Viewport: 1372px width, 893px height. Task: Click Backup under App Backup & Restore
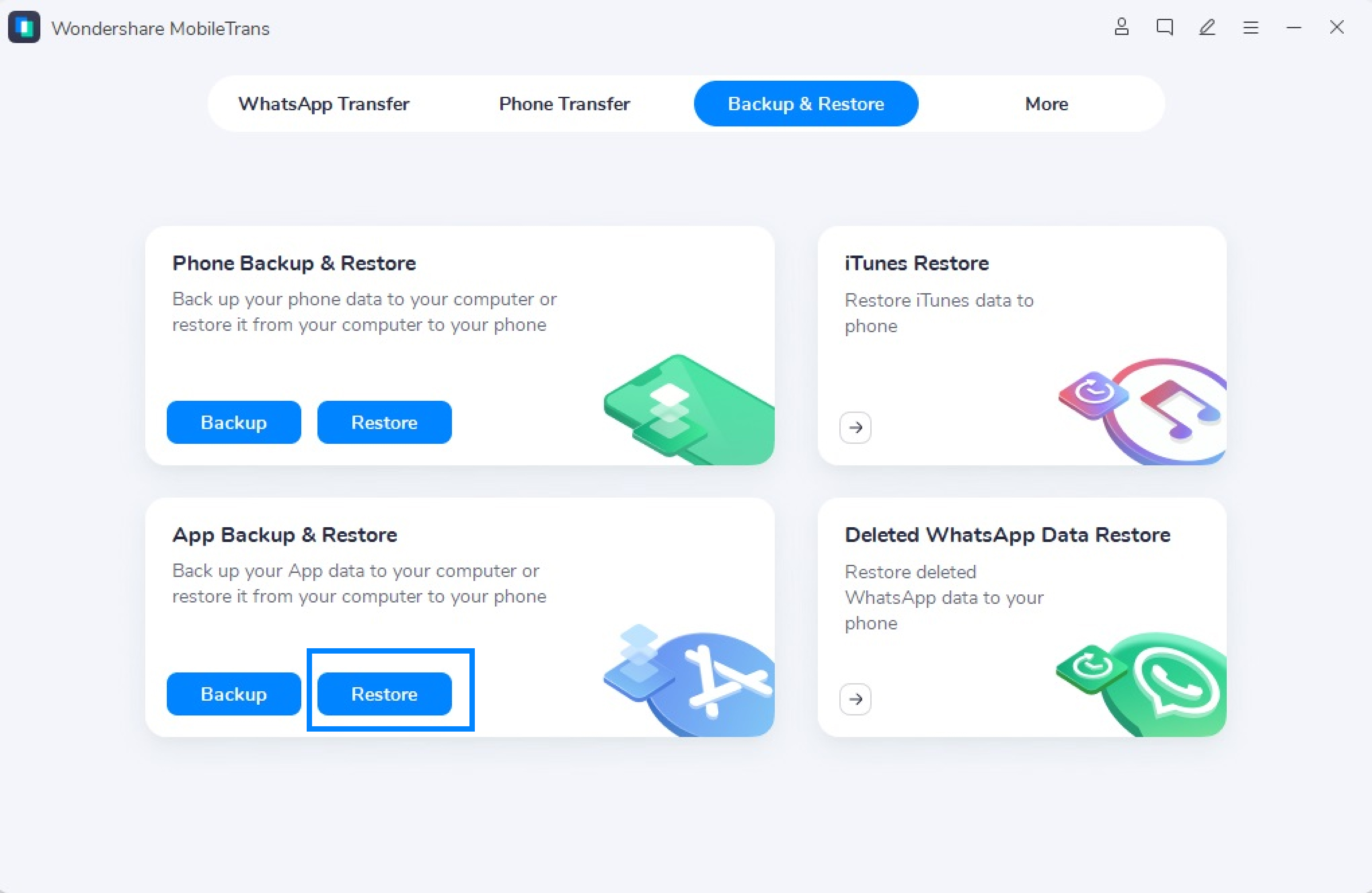click(233, 694)
